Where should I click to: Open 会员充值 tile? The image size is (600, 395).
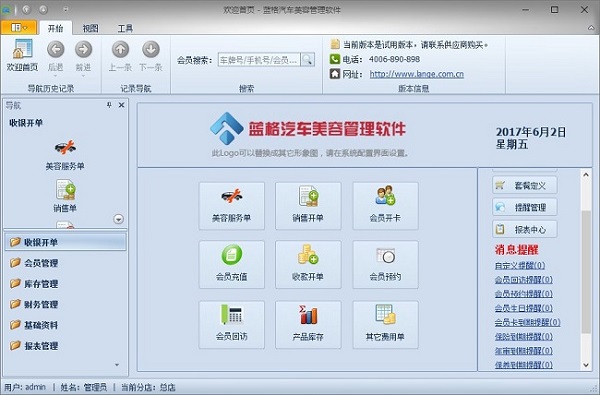coord(232,264)
